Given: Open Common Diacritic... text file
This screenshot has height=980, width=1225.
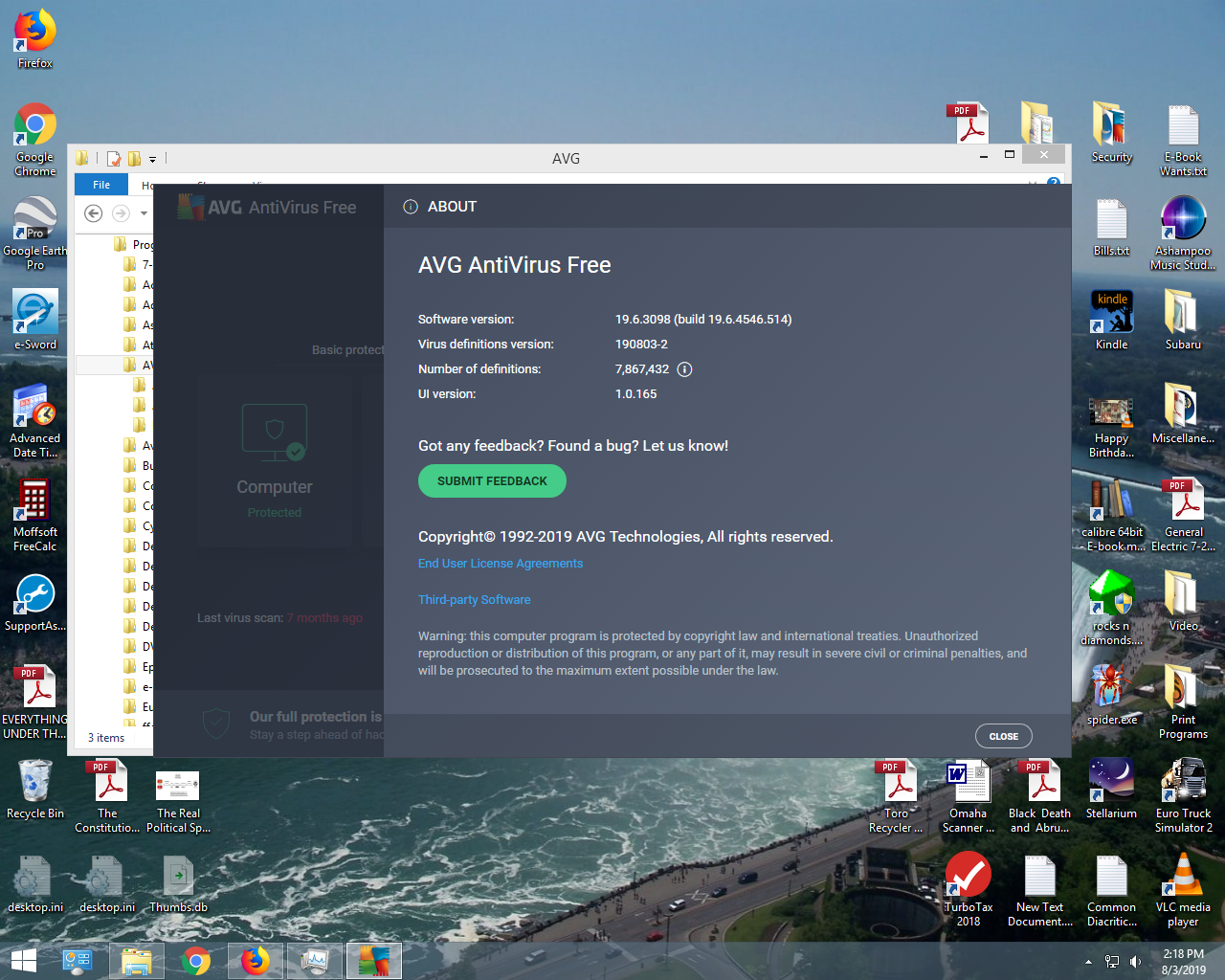Looking at the screenshot, I should point(1111,890).
